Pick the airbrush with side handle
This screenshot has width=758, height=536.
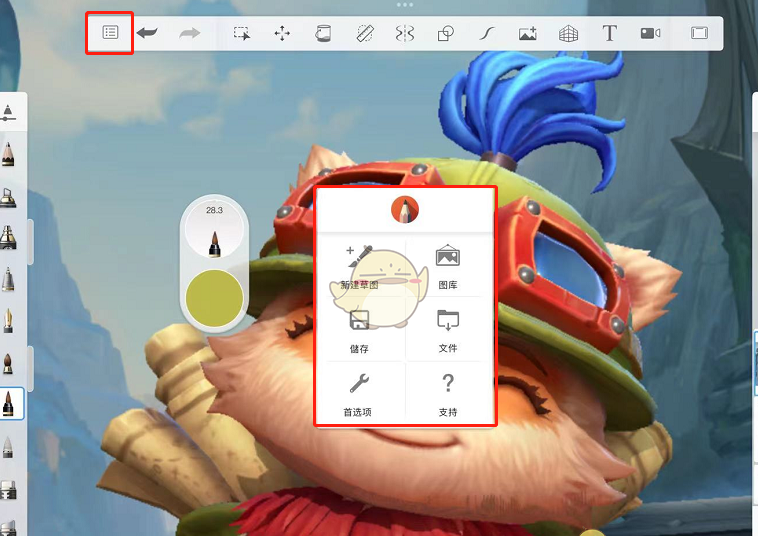click(x=8, y=197)
